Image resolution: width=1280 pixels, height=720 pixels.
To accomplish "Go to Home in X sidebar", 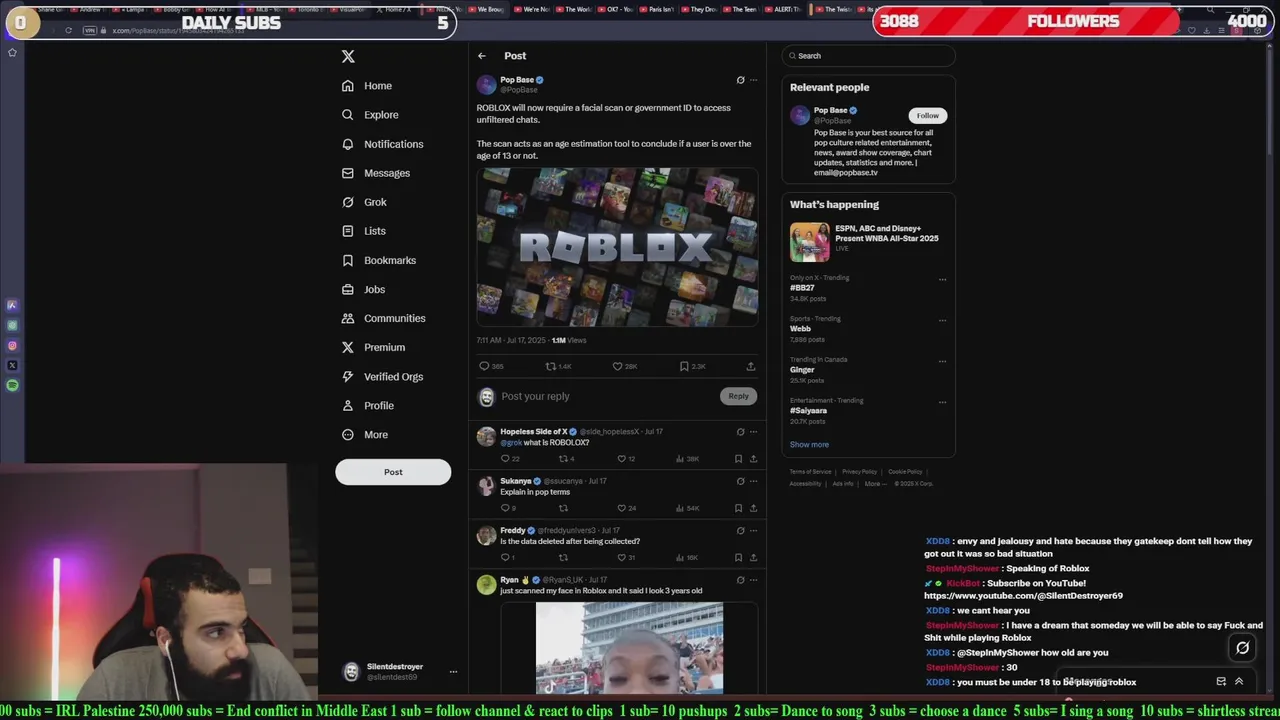I will pos(366,86).
